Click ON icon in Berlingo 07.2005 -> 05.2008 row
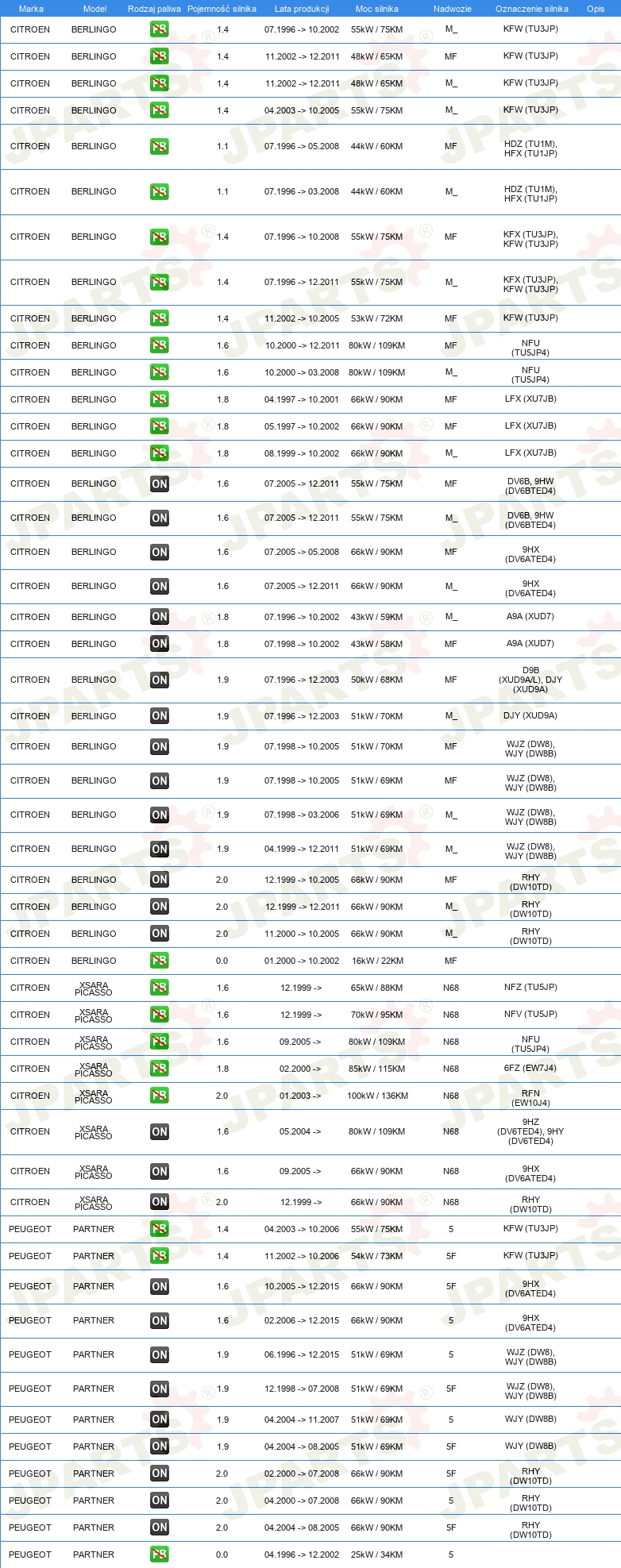Screen dimensions: 621x1568 click(160, 552)
